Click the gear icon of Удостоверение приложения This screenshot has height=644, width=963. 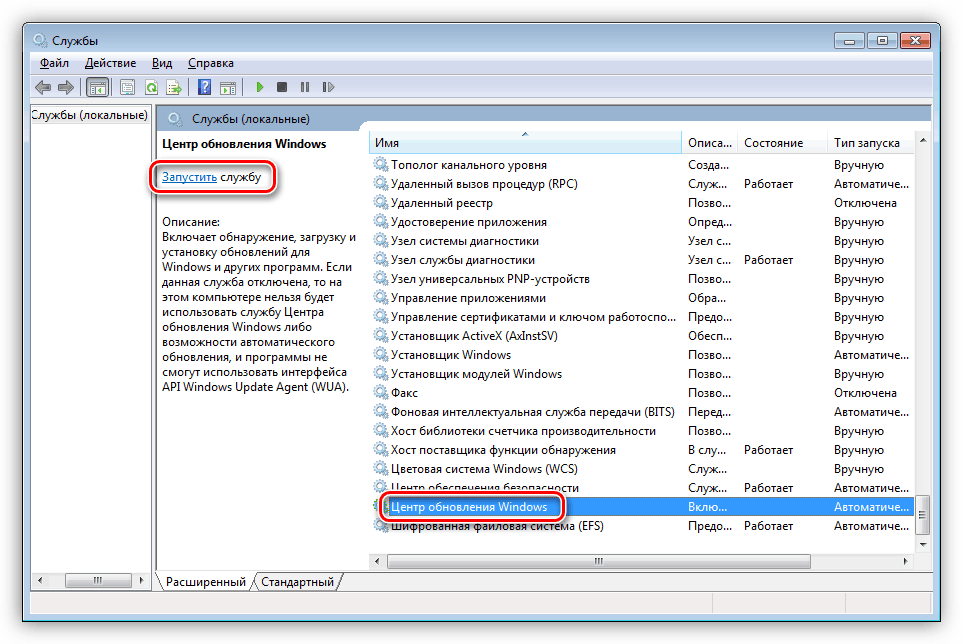click(381, 222)
